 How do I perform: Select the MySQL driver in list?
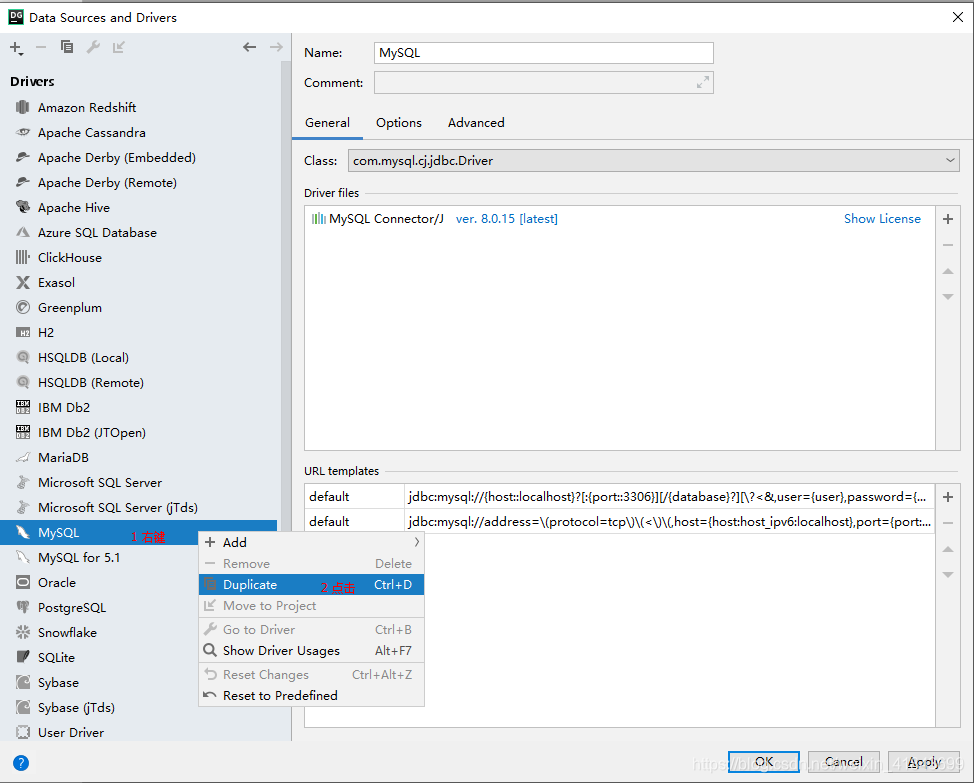pyautogui.click(x=139, y=533)
